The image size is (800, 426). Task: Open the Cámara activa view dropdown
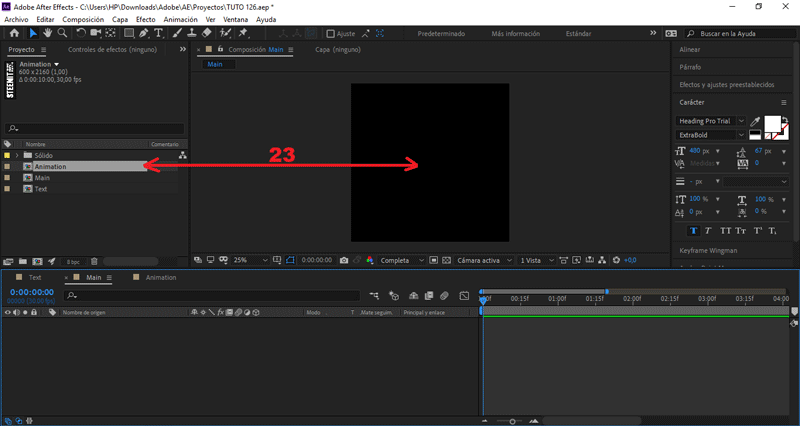484,260
